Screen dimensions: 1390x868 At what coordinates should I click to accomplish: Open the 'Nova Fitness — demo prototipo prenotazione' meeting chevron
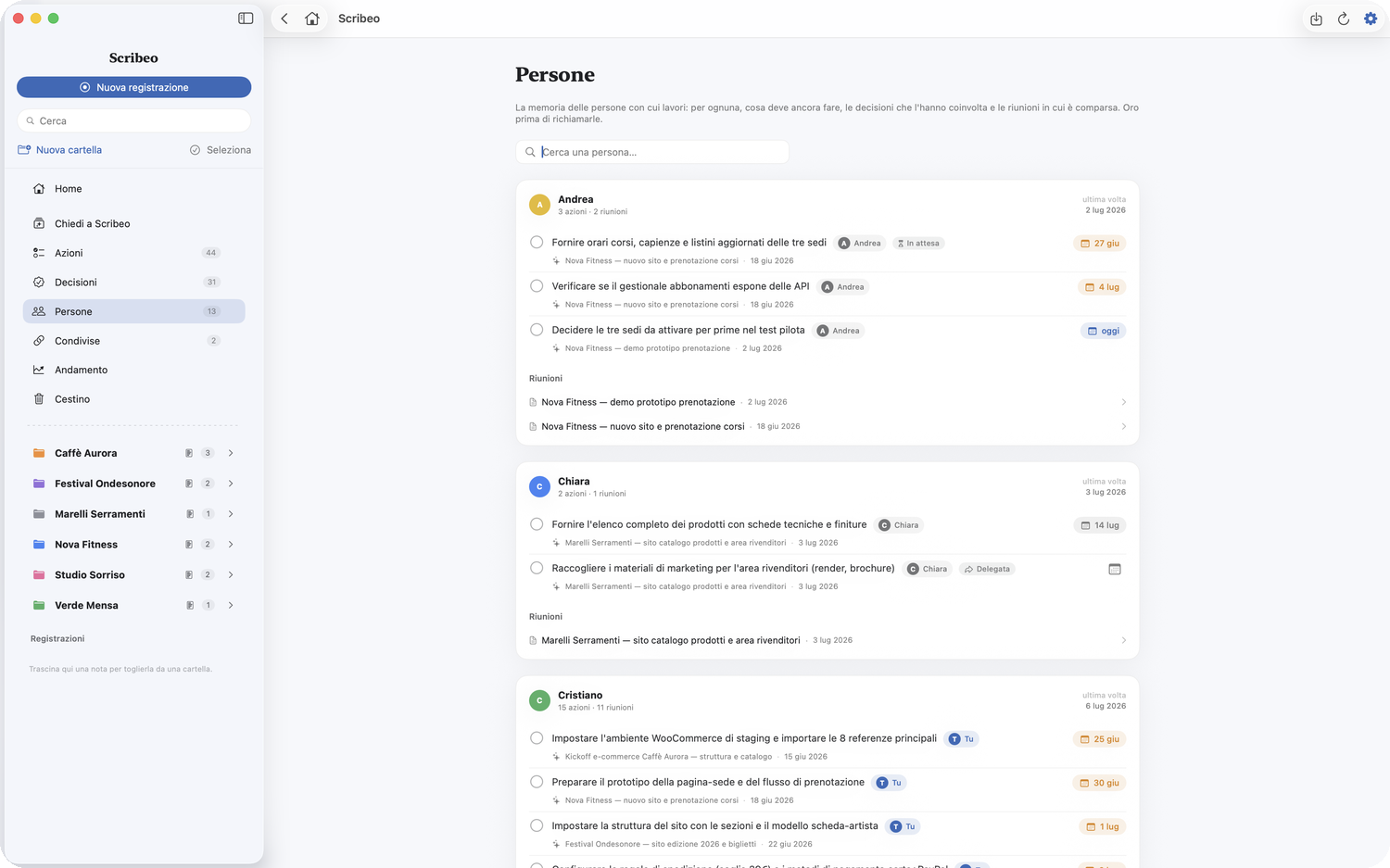pyautogui.click(x=1124, y=402)
